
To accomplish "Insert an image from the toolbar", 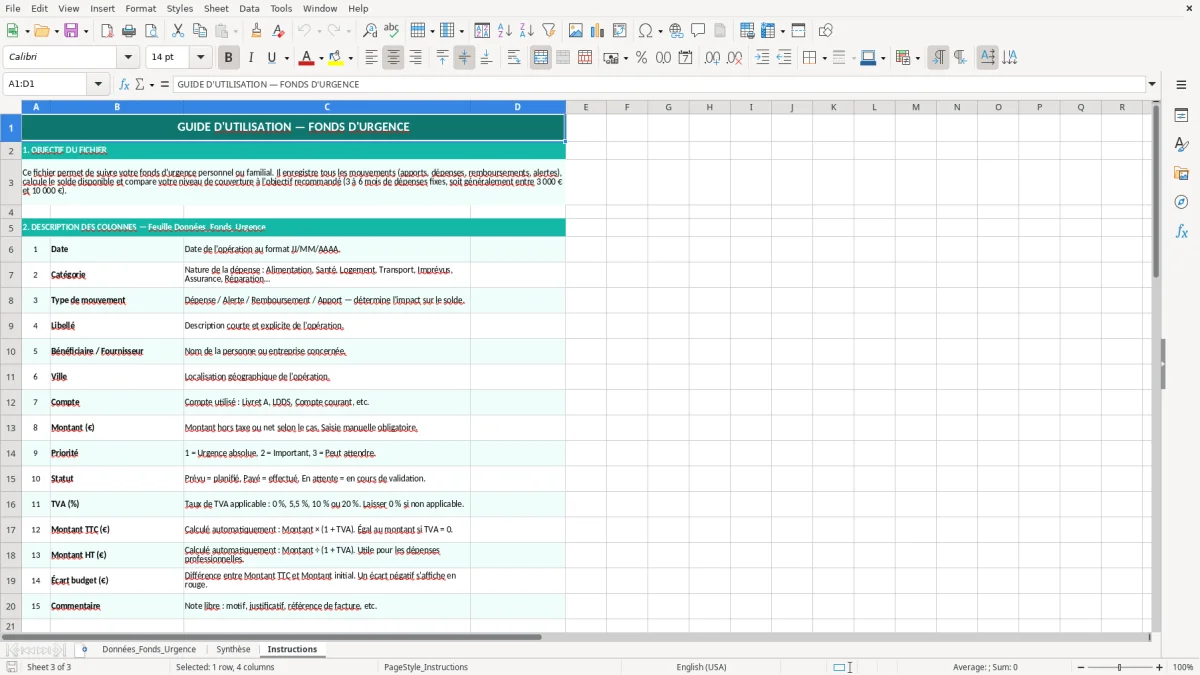I will [x=577, y=31].
